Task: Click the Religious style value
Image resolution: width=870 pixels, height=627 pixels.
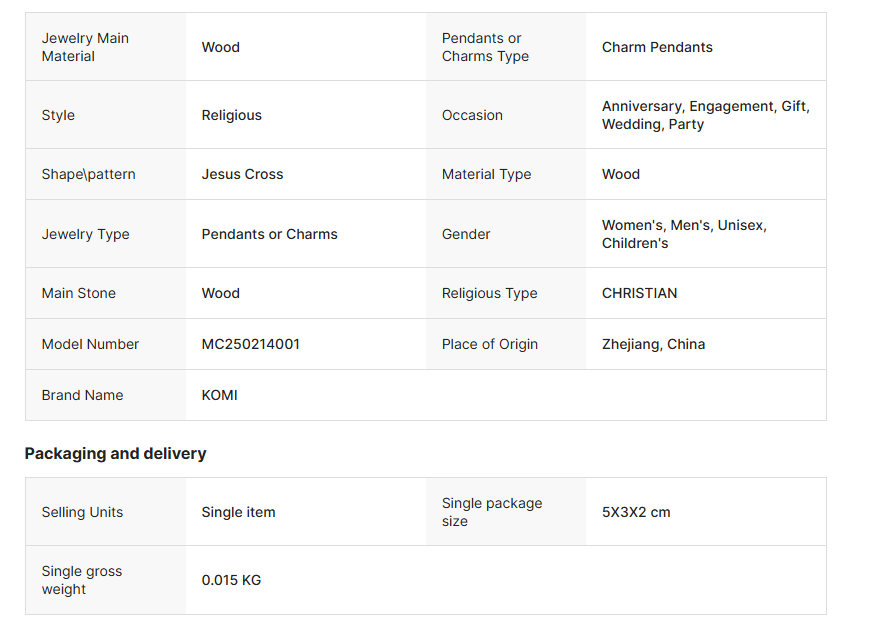Action: tap(231, 115)
